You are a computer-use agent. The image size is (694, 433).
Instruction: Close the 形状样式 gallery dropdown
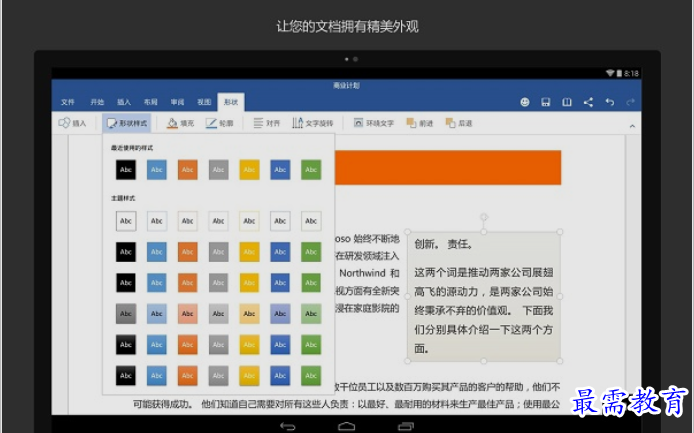pyautogui.click(x=127, y=123)
